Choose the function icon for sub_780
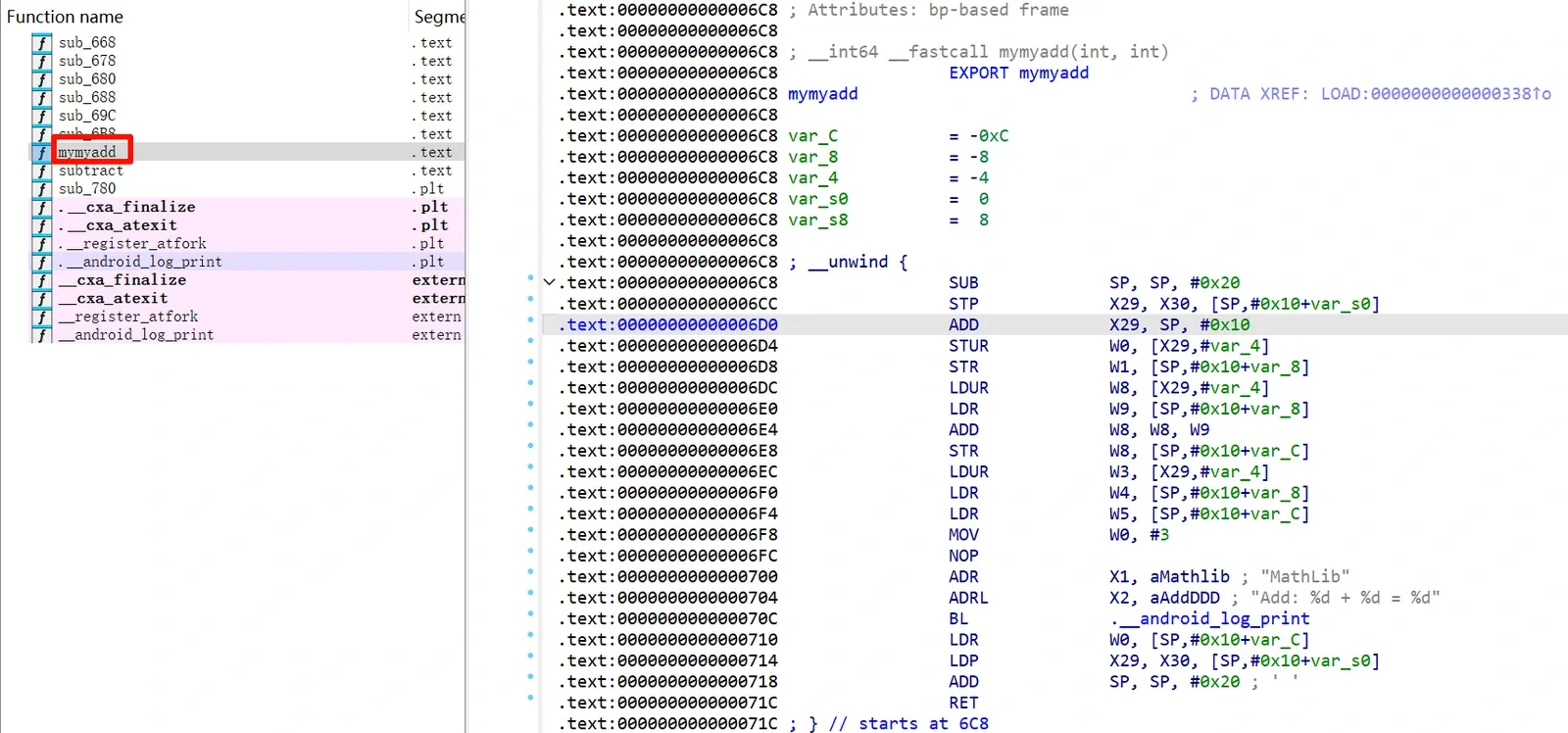Image resolution: width=1568 pixels, height=733 pixels. click(x=41, y=189)
